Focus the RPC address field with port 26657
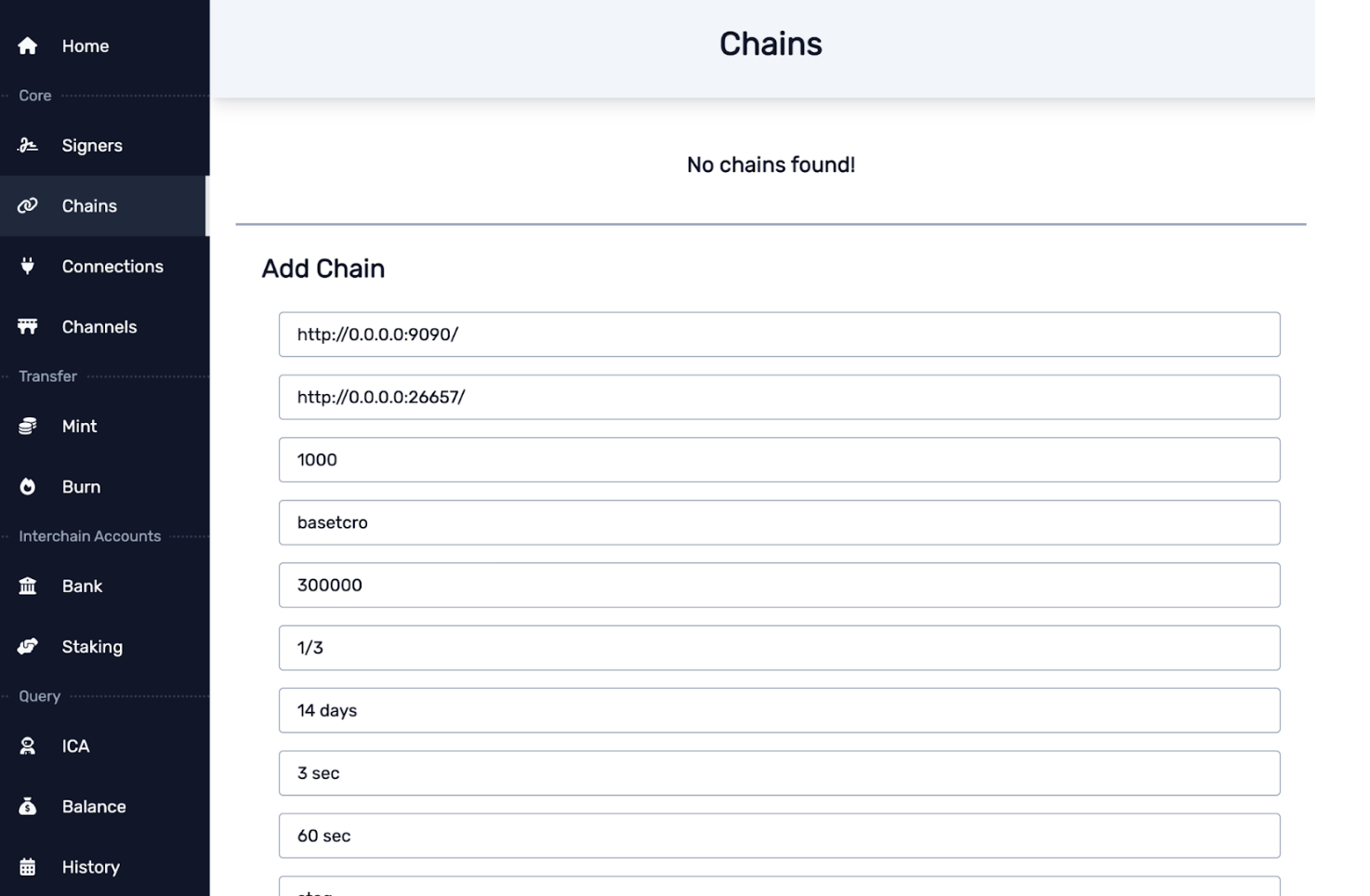Screen dimensions: 1370x896 coord(779,397)
